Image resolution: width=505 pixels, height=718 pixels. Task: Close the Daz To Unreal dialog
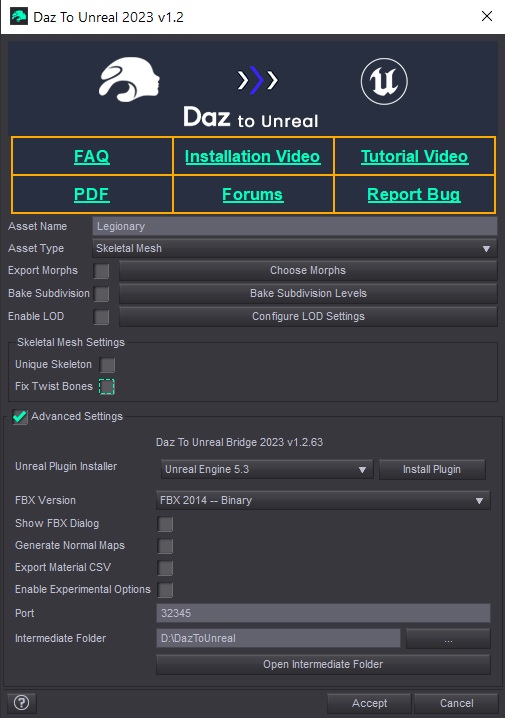click(487, 16)
